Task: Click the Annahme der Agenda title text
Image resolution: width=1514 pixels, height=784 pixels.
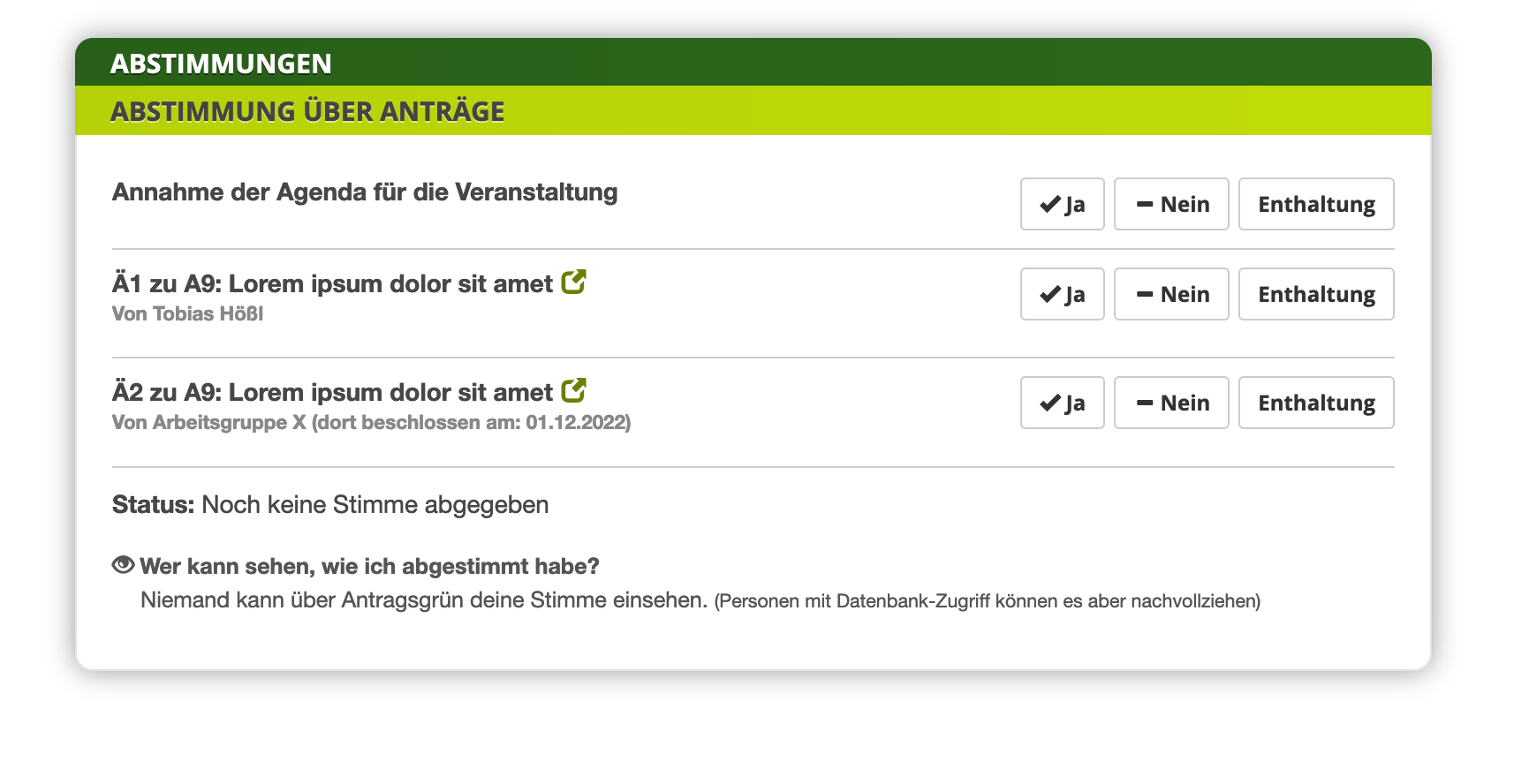Action: (364, 192)
